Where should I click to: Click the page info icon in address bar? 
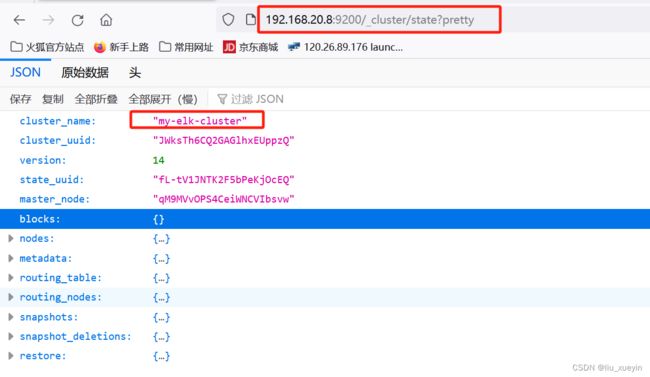[250, 19]
